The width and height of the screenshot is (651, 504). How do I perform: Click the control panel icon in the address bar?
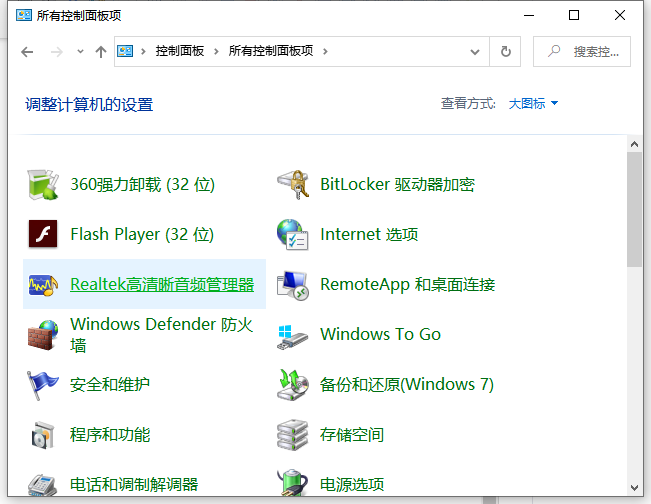[125, 51]
